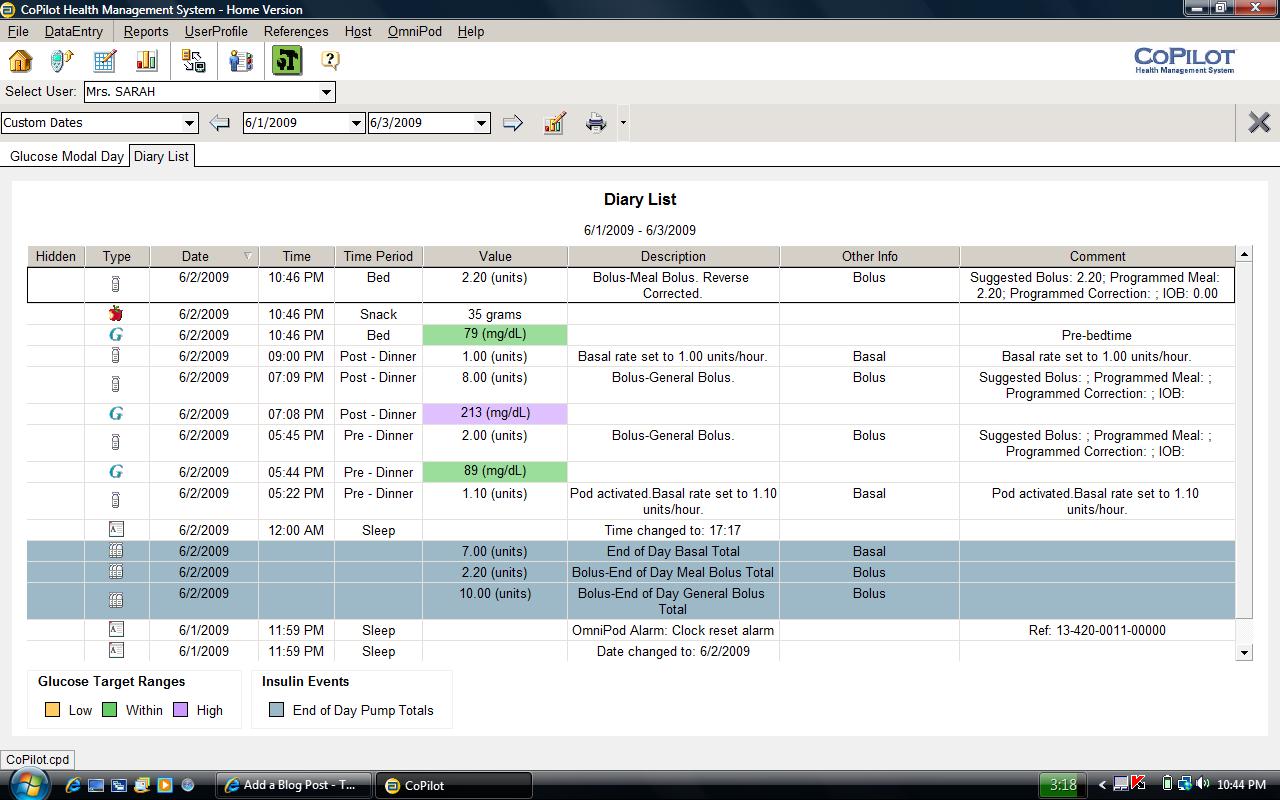Go to the Home screen toolbar icon
The image size is (1280, 800).
(20, 61)
